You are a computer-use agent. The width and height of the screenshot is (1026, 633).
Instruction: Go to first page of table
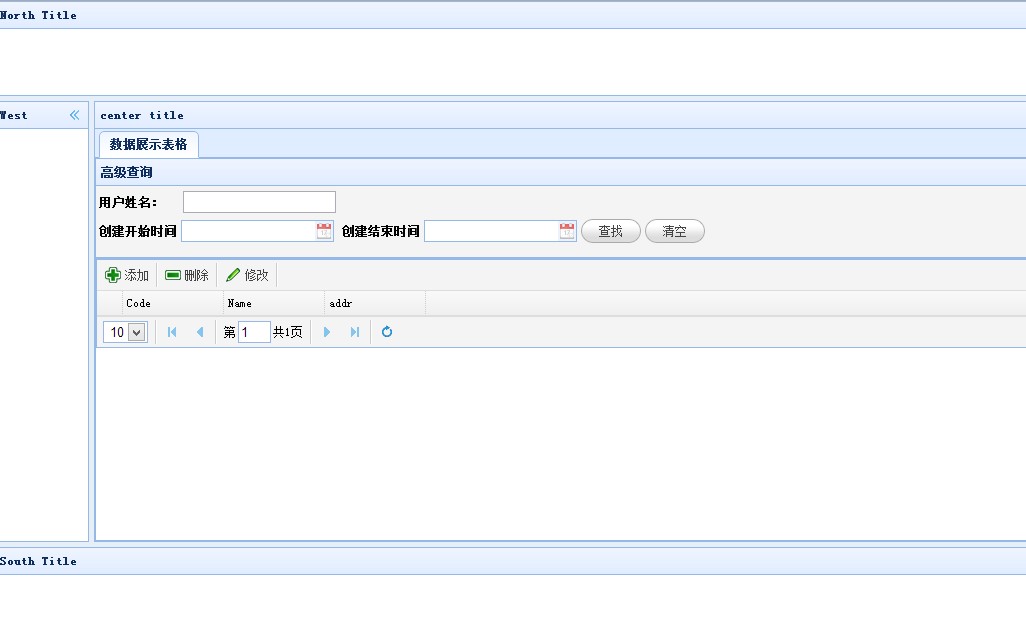(x=172, y=332)
